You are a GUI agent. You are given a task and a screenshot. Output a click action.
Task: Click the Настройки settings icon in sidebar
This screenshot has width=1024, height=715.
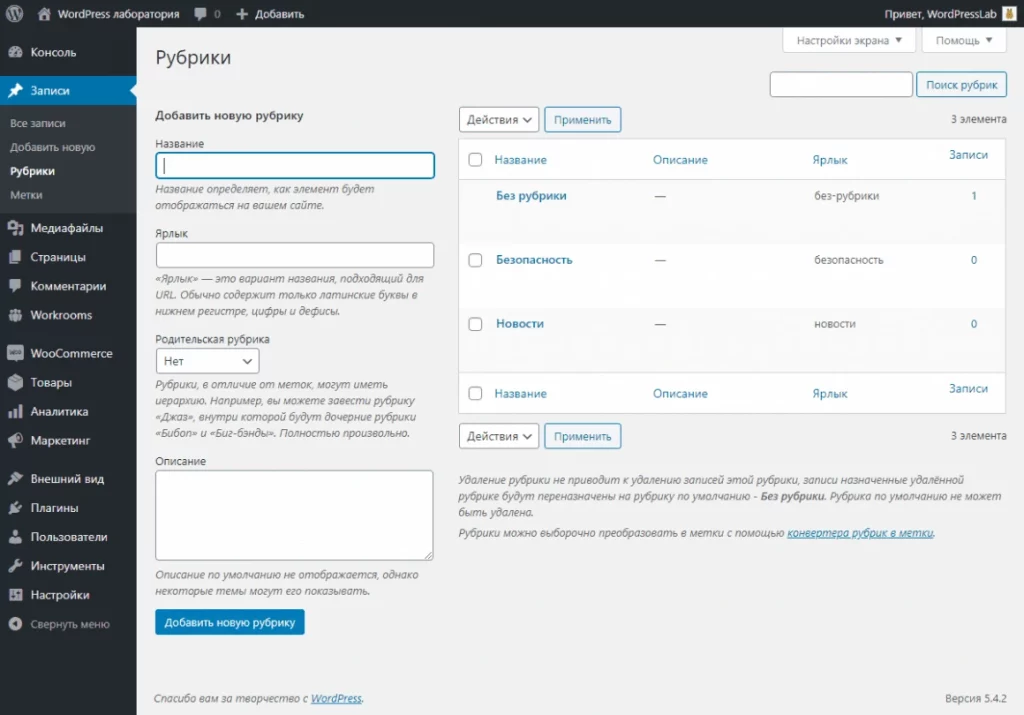coord(15,595)
